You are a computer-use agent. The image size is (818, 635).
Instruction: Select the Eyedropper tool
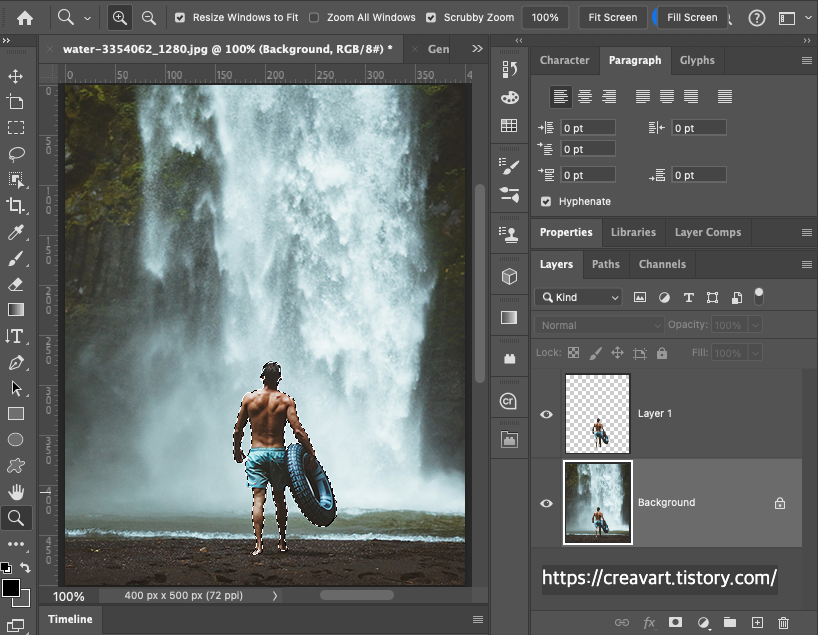(16, 232)
